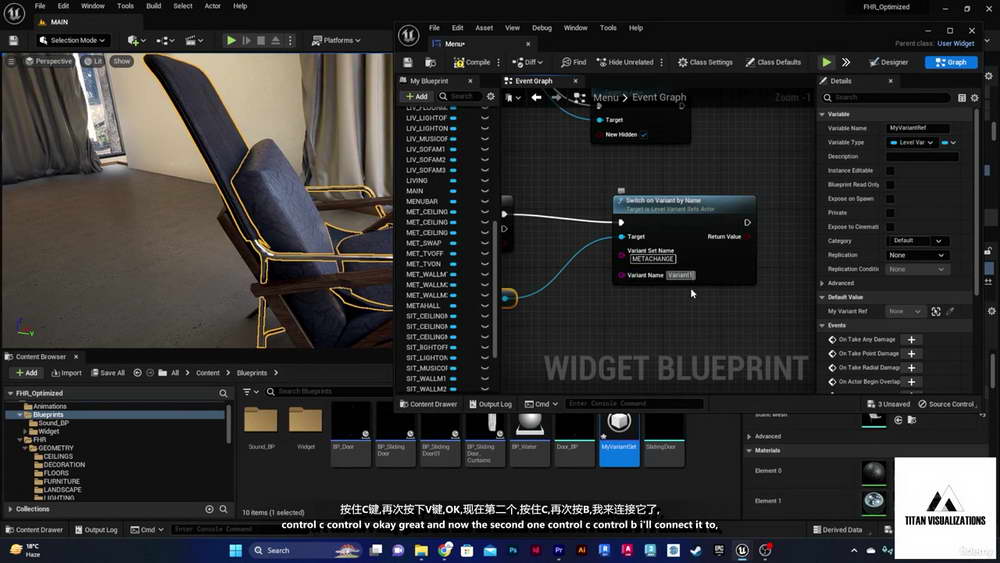The image size is (1000, 563).
Task: Pick actor from scene eyedropper
Action: (950, 311)
